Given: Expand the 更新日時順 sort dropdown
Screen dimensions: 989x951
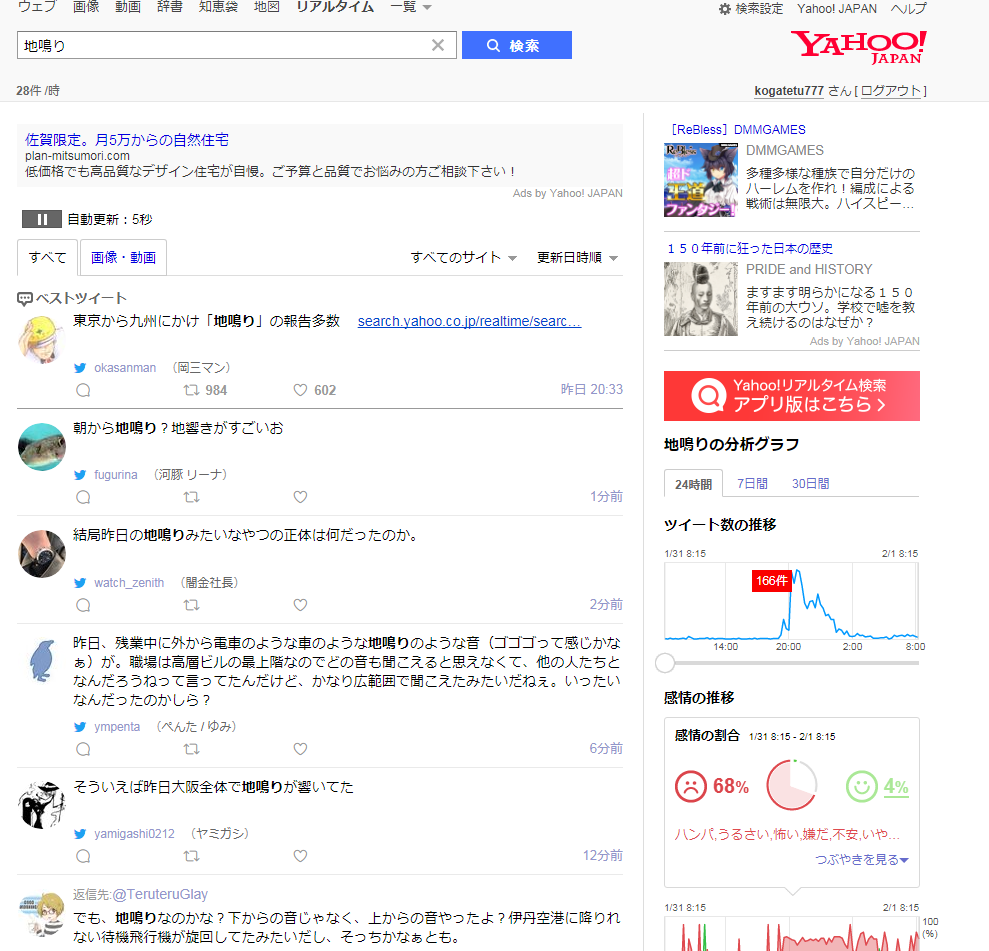Looking at the screenshot, I should (577, 257).
